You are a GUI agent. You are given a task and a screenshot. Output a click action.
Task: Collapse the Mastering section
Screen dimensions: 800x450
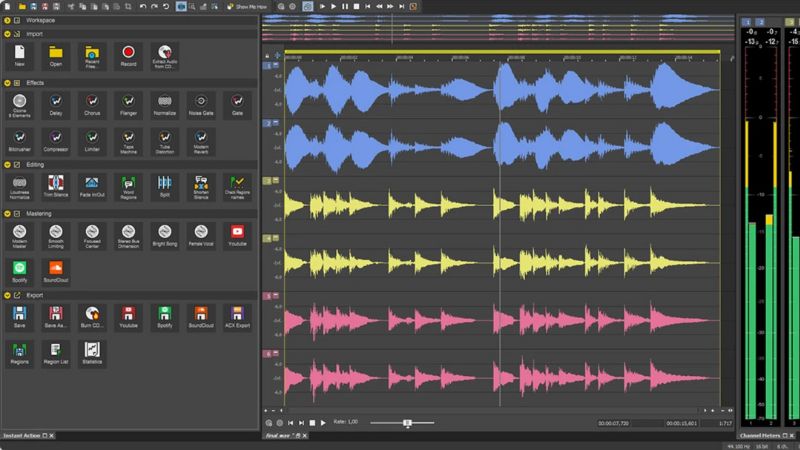coord(9,212)
